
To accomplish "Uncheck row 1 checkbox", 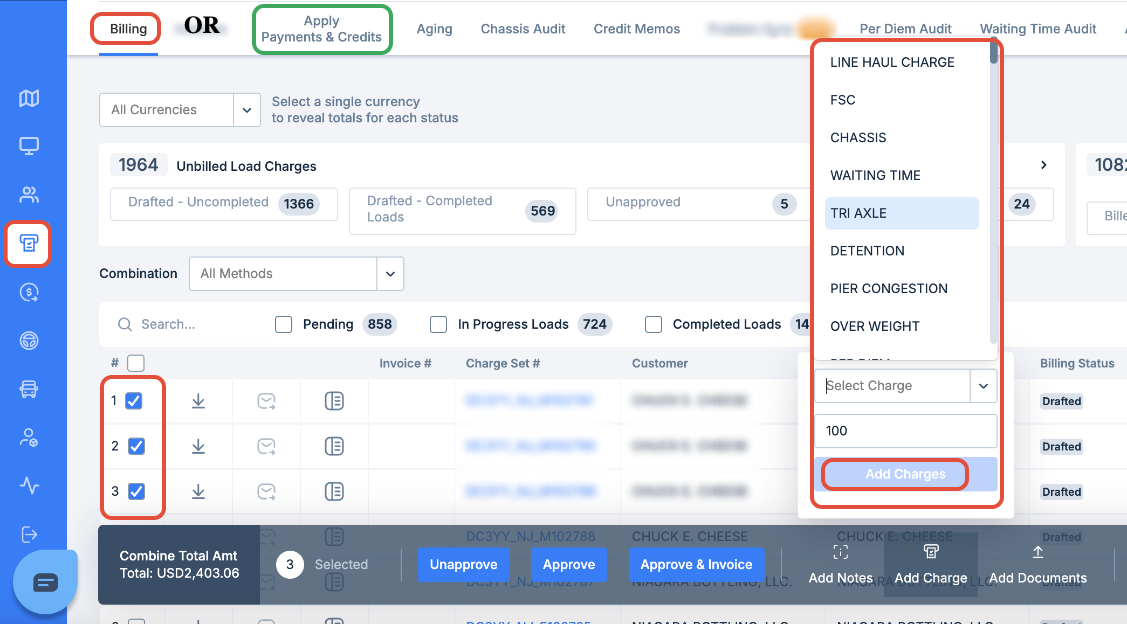I will coord(134,401).
